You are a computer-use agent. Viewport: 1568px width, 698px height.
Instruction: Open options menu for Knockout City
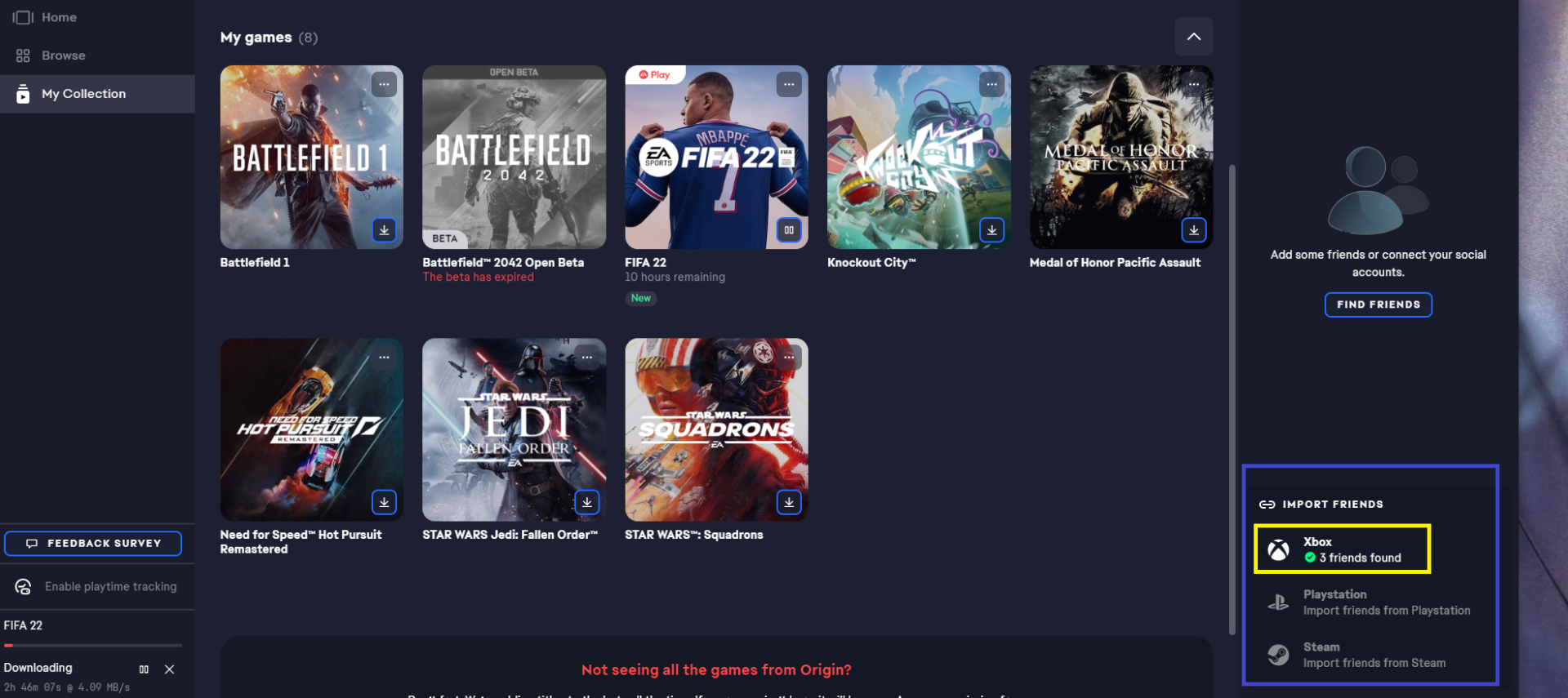point(991,84)
